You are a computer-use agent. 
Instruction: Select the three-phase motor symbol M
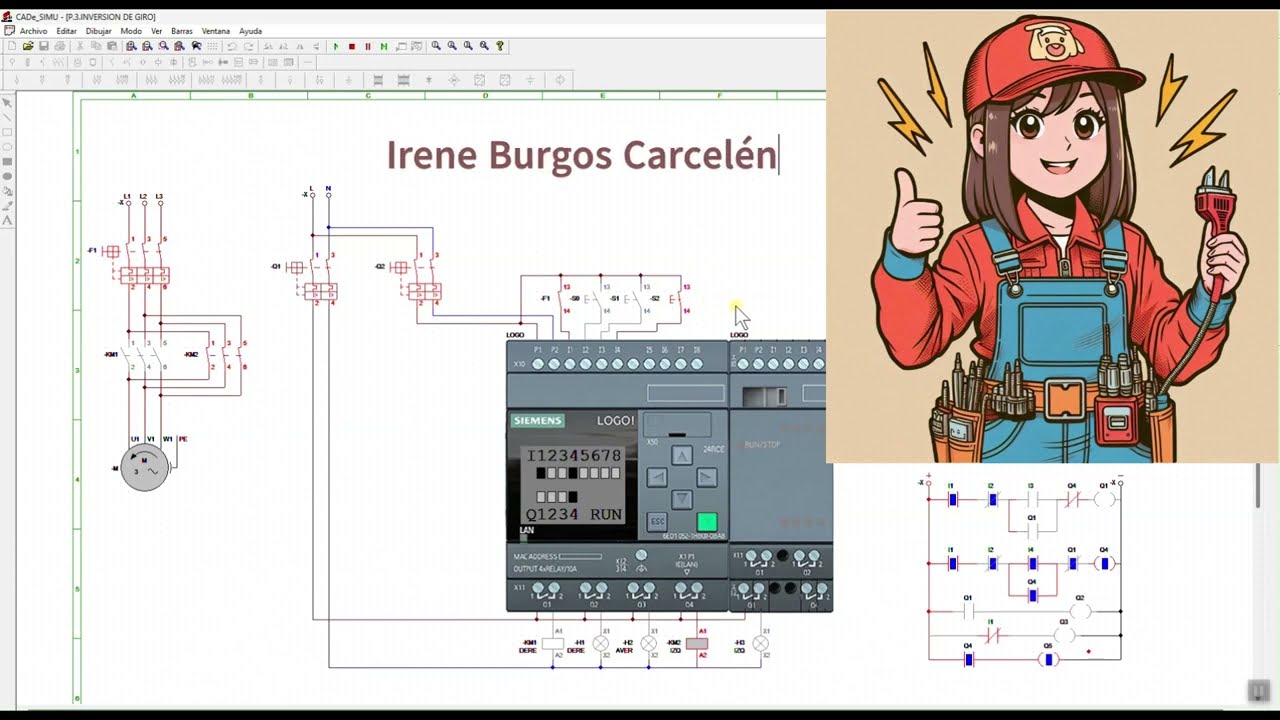coord(145,467)
